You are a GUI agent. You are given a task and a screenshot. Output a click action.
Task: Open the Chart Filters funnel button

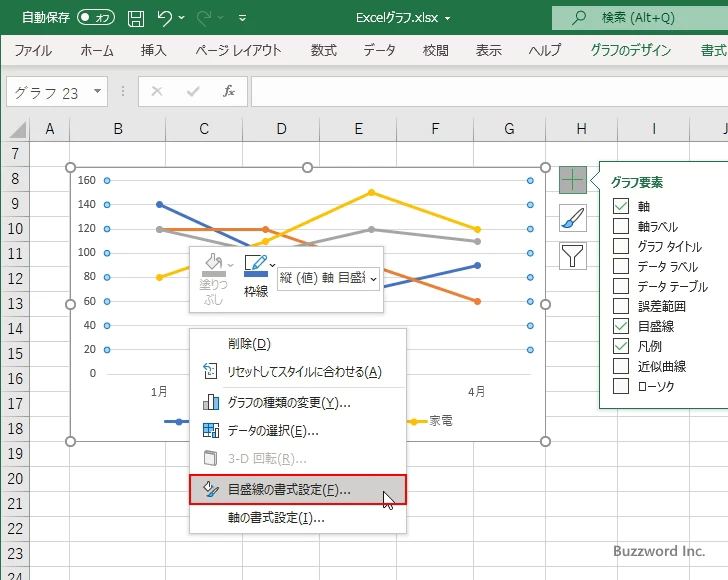572,256
